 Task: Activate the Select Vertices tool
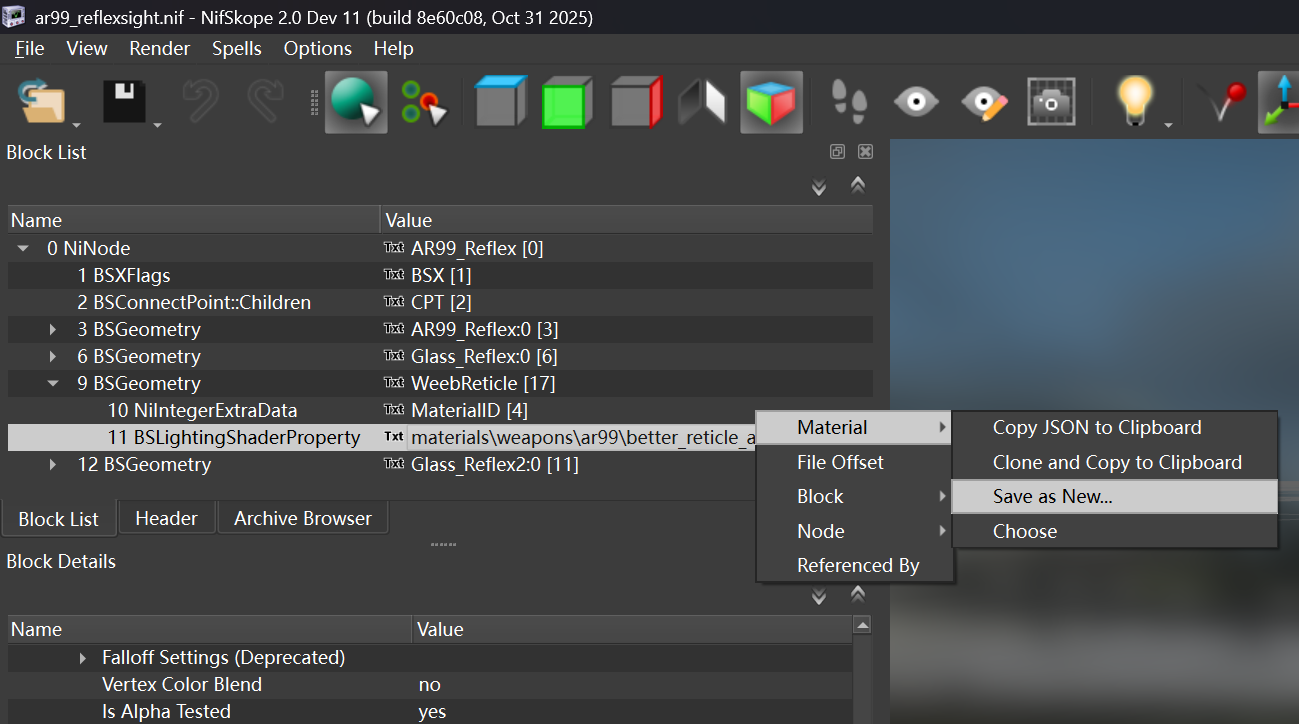pyautogui.click(x=423, y=102)
